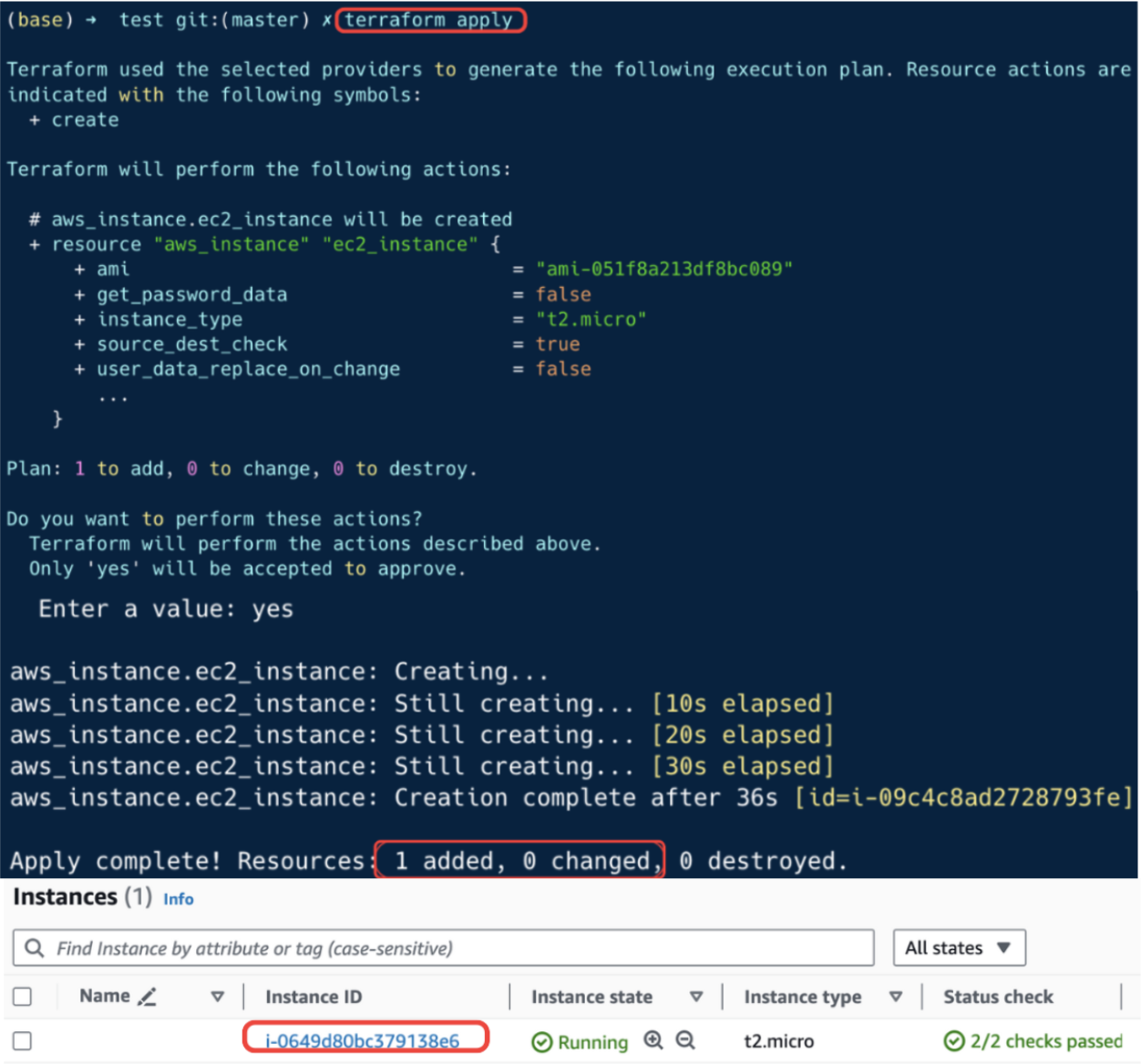Click the Running state text
Viewport: 1141px width, 1064px height.
coord(592,1042)
